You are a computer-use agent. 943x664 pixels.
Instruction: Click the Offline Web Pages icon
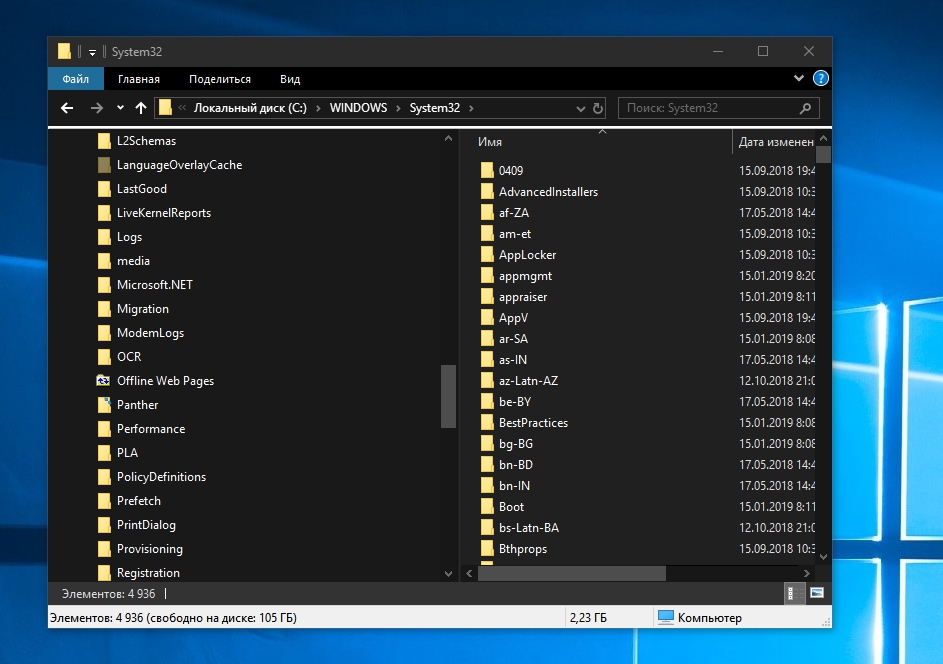tap(103, 381)
